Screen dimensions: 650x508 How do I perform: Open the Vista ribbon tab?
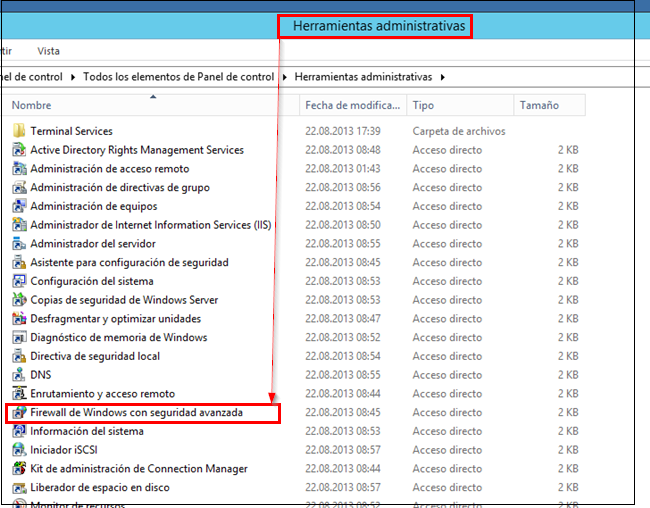[49, 51]
